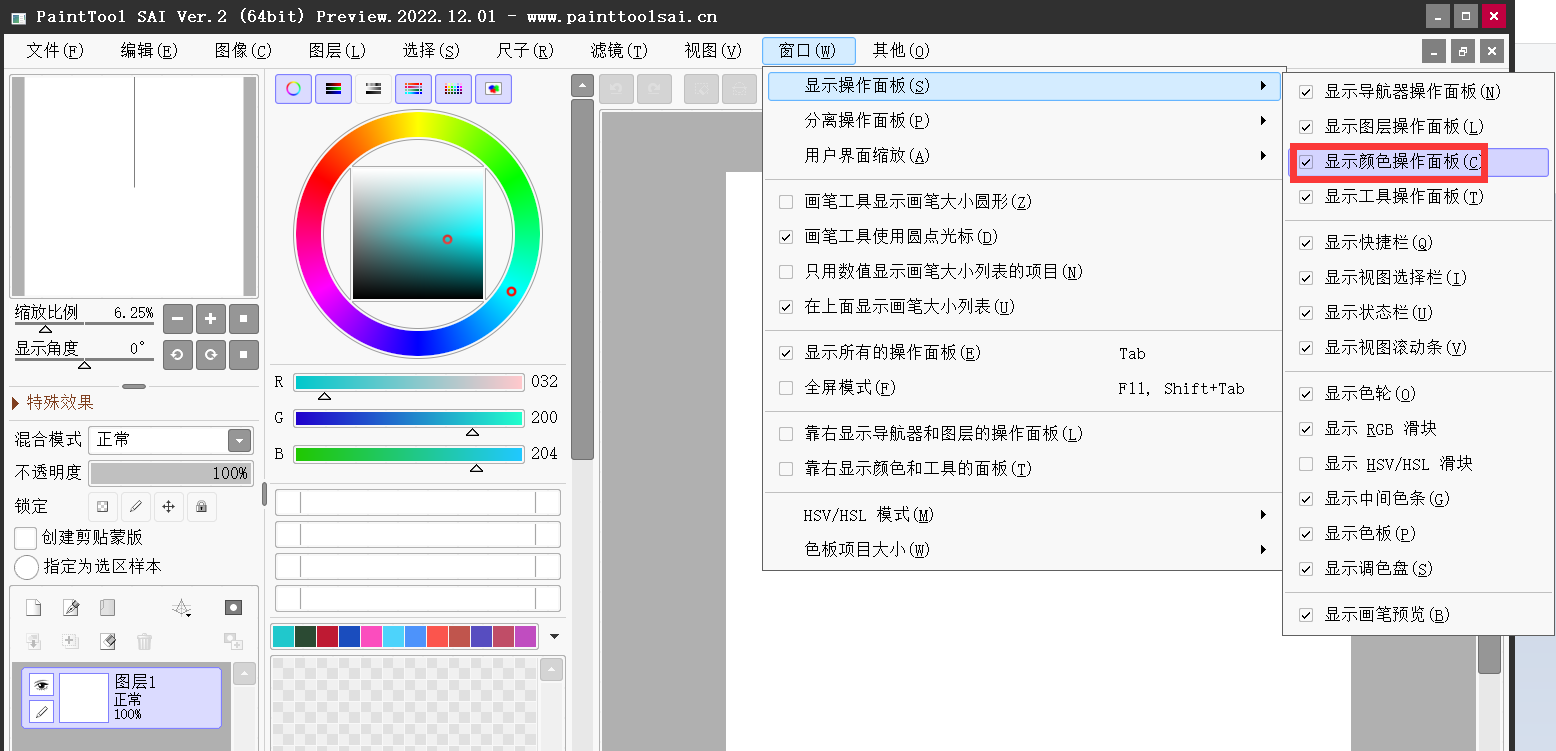
Task: Open the perspective ruler icon menu
Action: click(182, 607)
